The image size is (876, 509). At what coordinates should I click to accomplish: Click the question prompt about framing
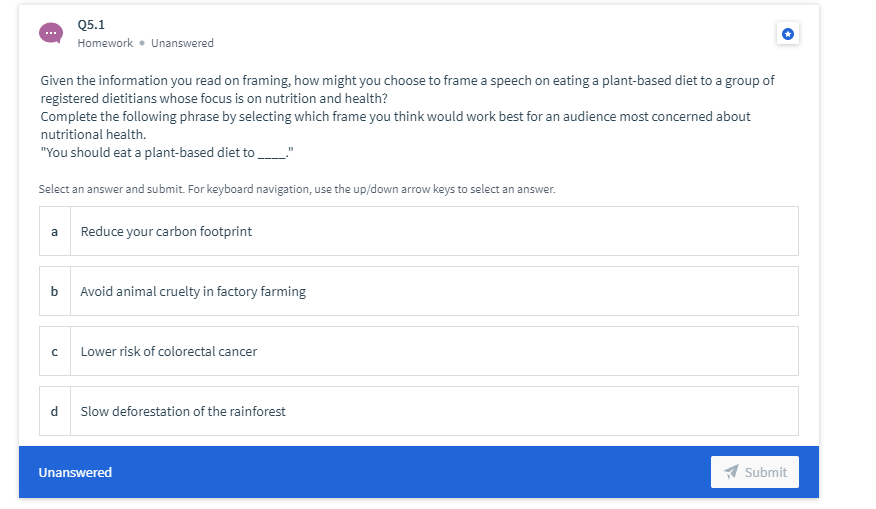click(x=407, y=89)
